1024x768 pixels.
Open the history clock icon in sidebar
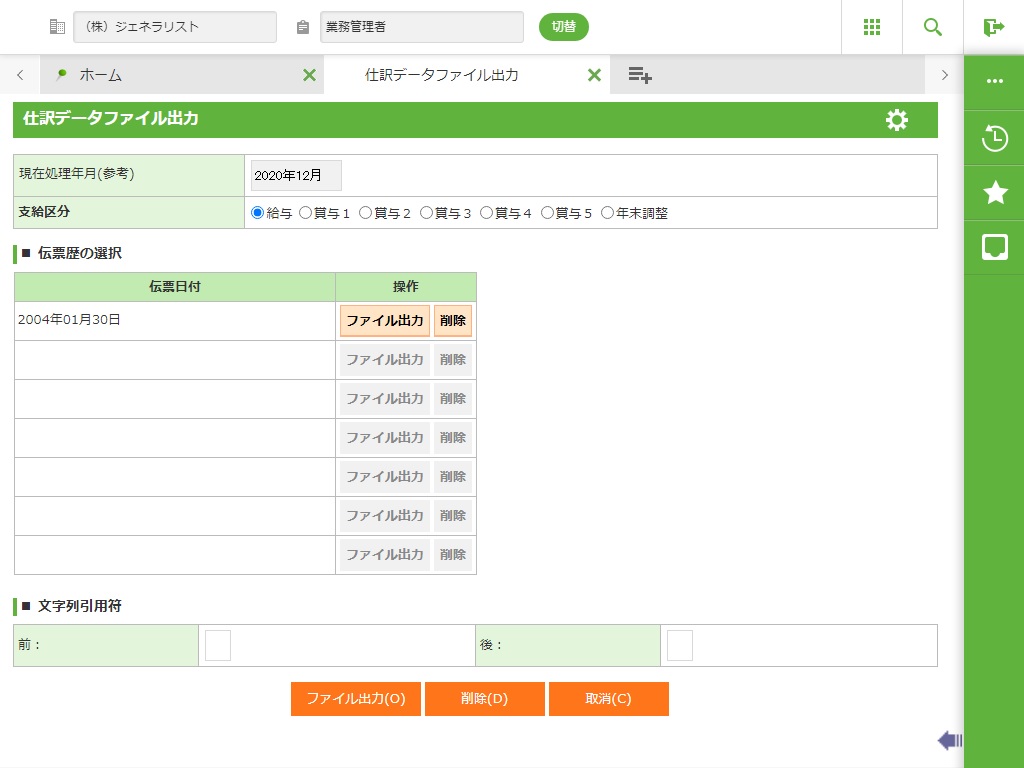coord(994,138)
